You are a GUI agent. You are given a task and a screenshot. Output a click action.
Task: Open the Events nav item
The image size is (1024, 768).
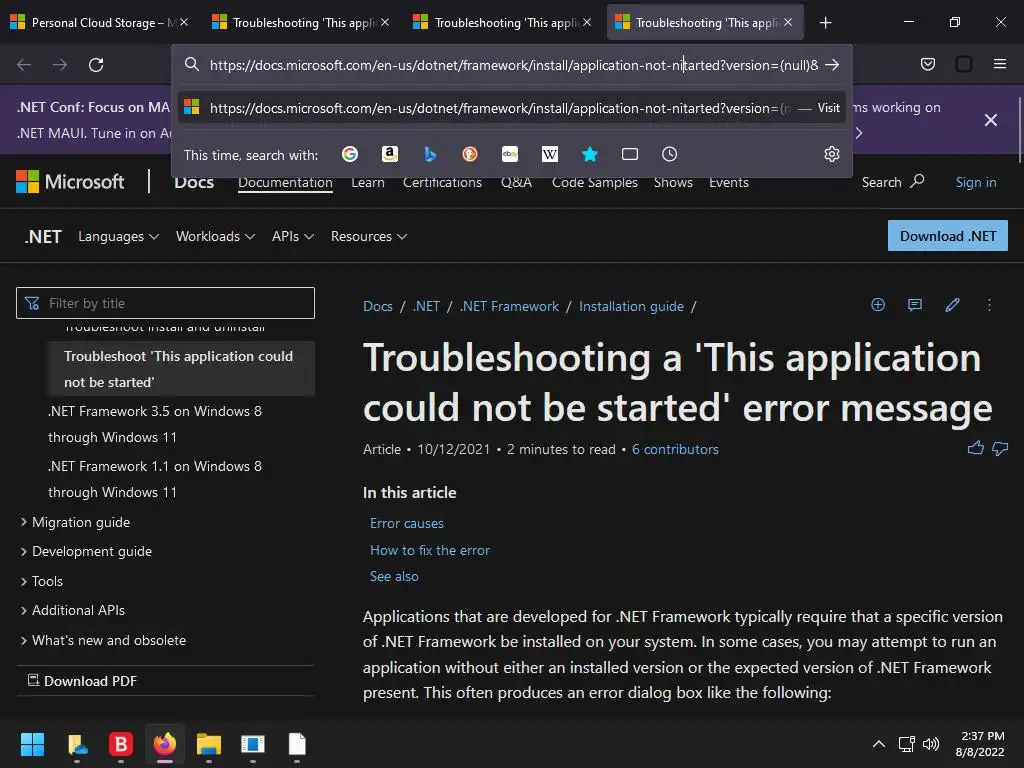click(729, 182)
